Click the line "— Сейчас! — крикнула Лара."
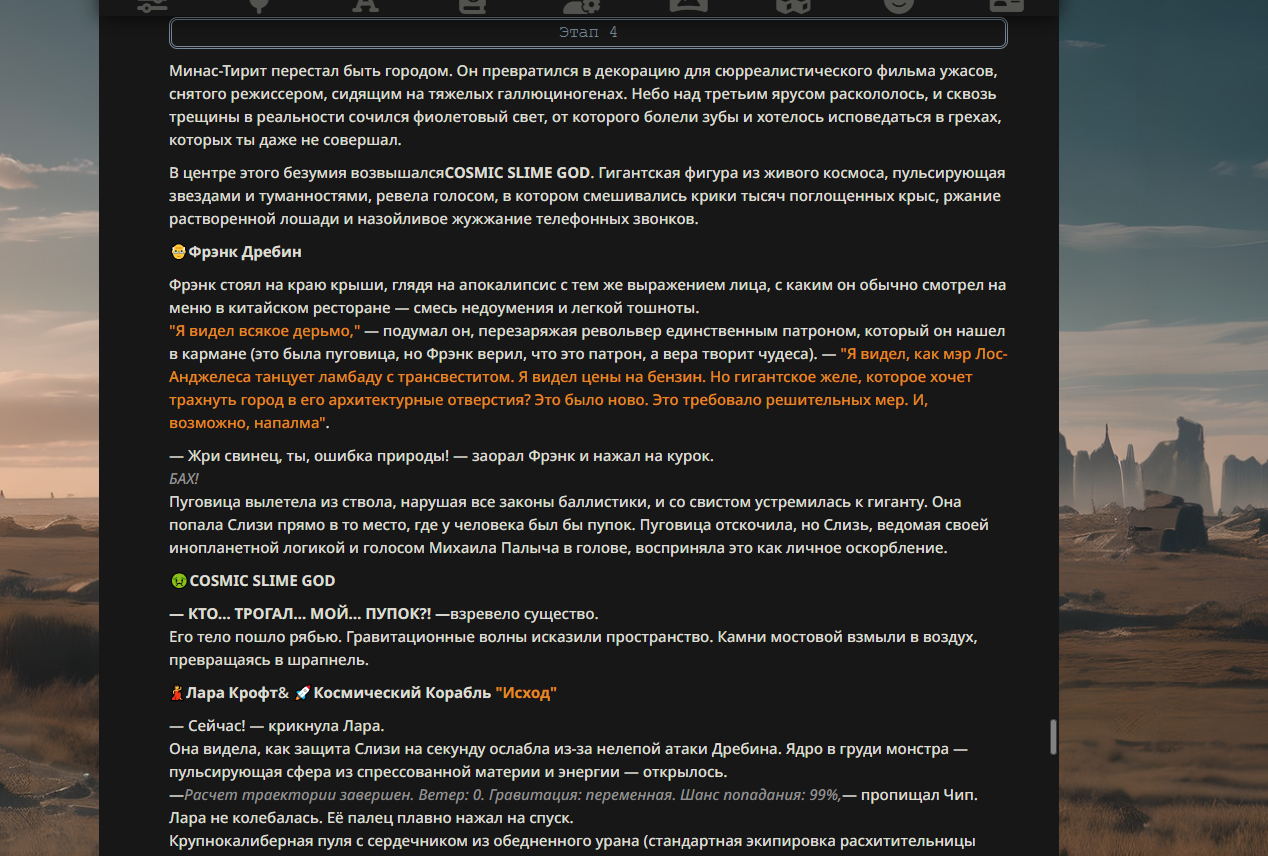The height and width of the screenshot is (856, 1268). [x=277, y=725]
